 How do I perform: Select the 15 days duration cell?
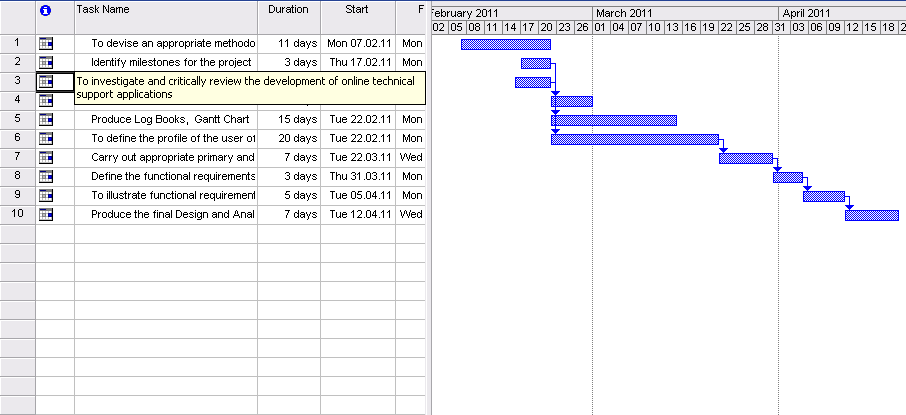(288, 120)
